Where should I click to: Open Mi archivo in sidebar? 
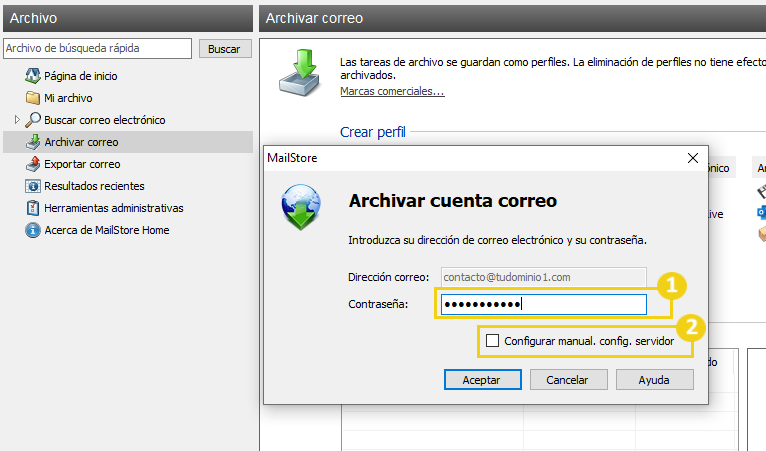(x=68, y=98)
